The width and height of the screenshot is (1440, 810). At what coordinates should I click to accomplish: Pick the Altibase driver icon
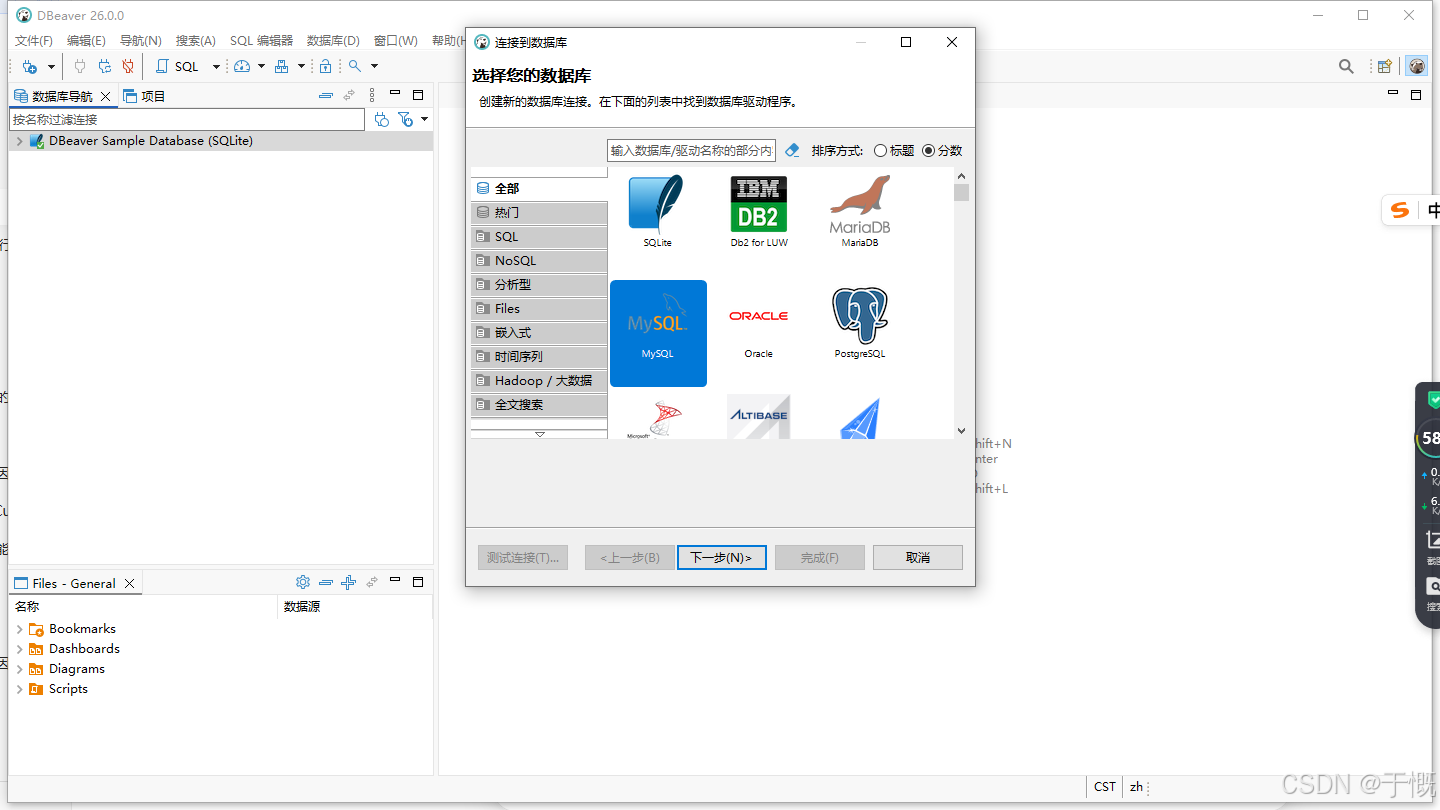(759, 417)
